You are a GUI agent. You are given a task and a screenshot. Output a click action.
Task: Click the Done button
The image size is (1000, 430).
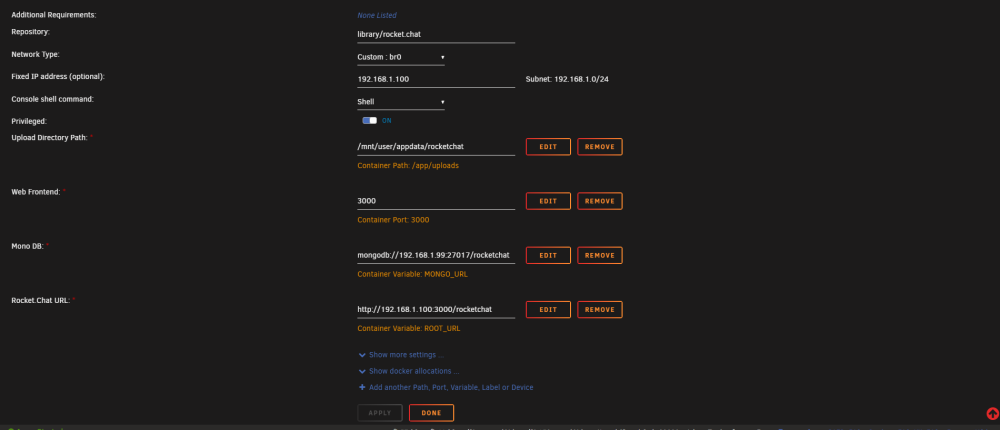click(x=431, y=413)
